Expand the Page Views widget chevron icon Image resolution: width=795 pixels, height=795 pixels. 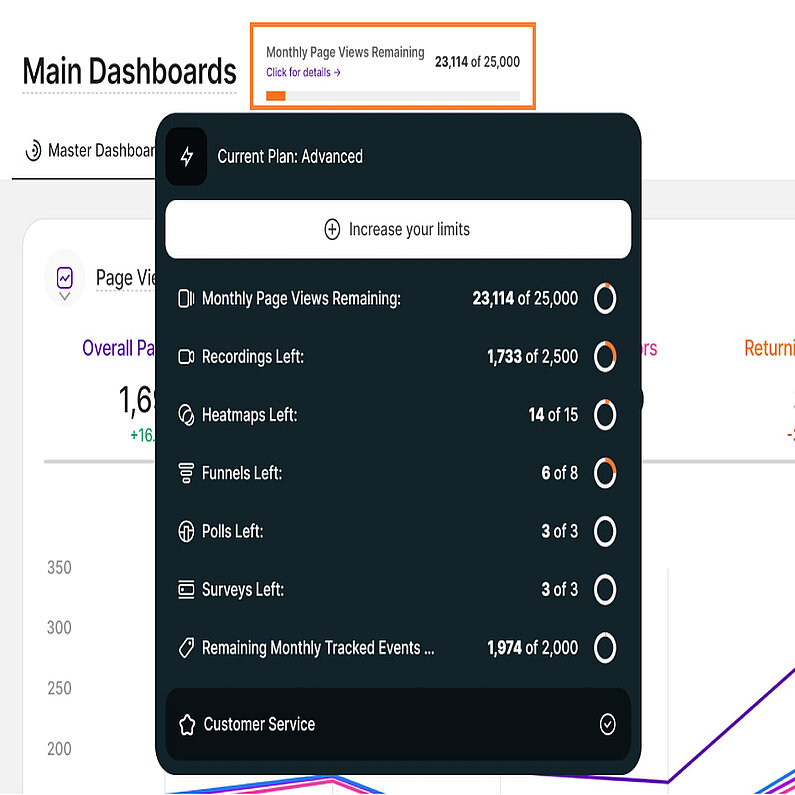point(65,296)
